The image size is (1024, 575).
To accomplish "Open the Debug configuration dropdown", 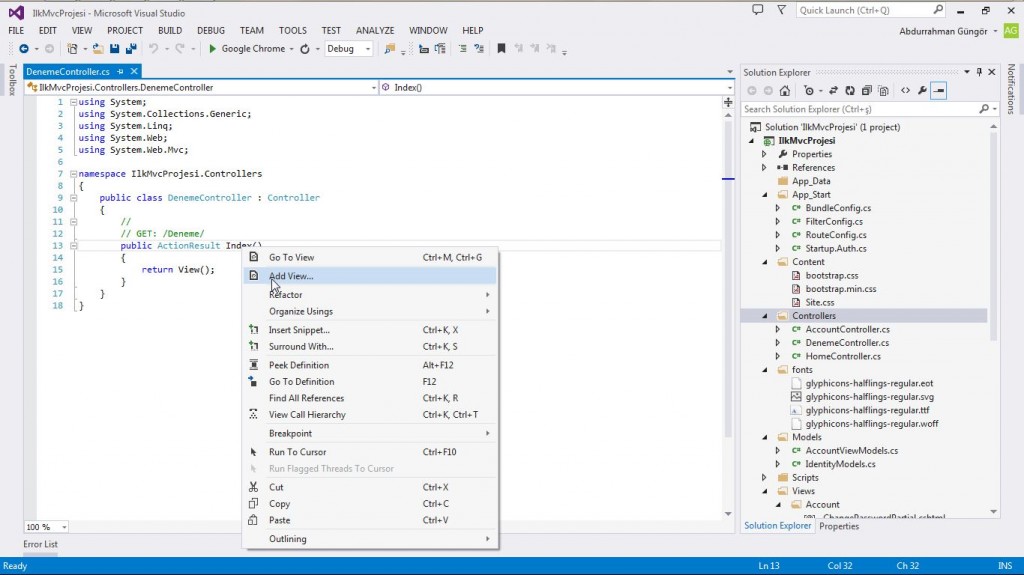I will tap(367, 48).
